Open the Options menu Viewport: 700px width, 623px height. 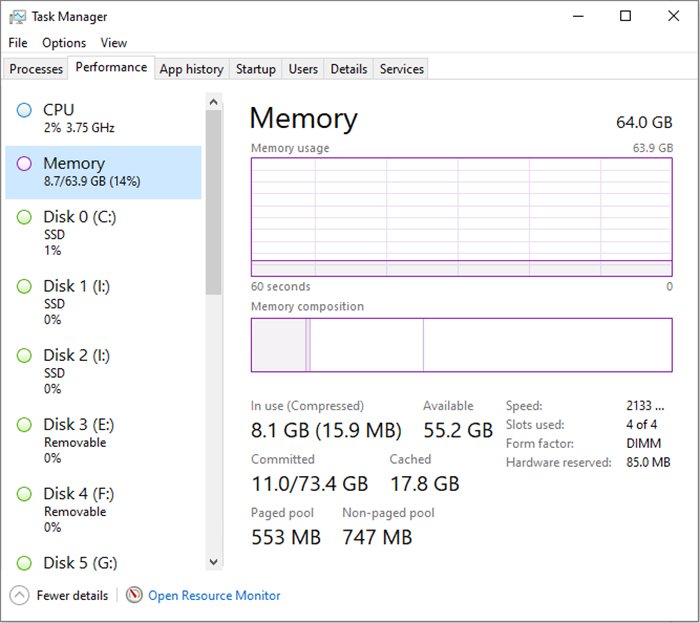(x=64, y=43)
